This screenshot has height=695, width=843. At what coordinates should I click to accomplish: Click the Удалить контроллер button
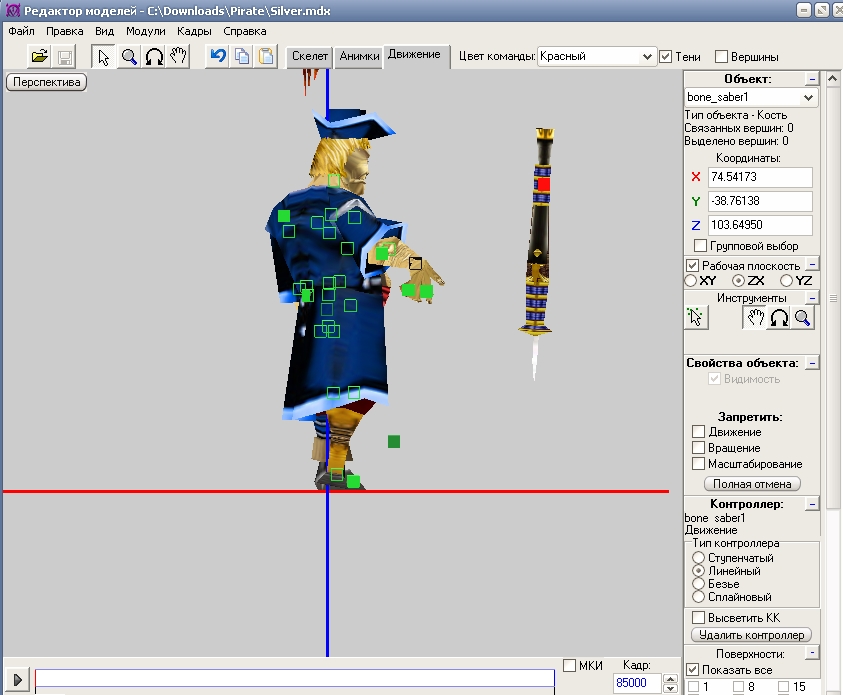tap(750, 635)
